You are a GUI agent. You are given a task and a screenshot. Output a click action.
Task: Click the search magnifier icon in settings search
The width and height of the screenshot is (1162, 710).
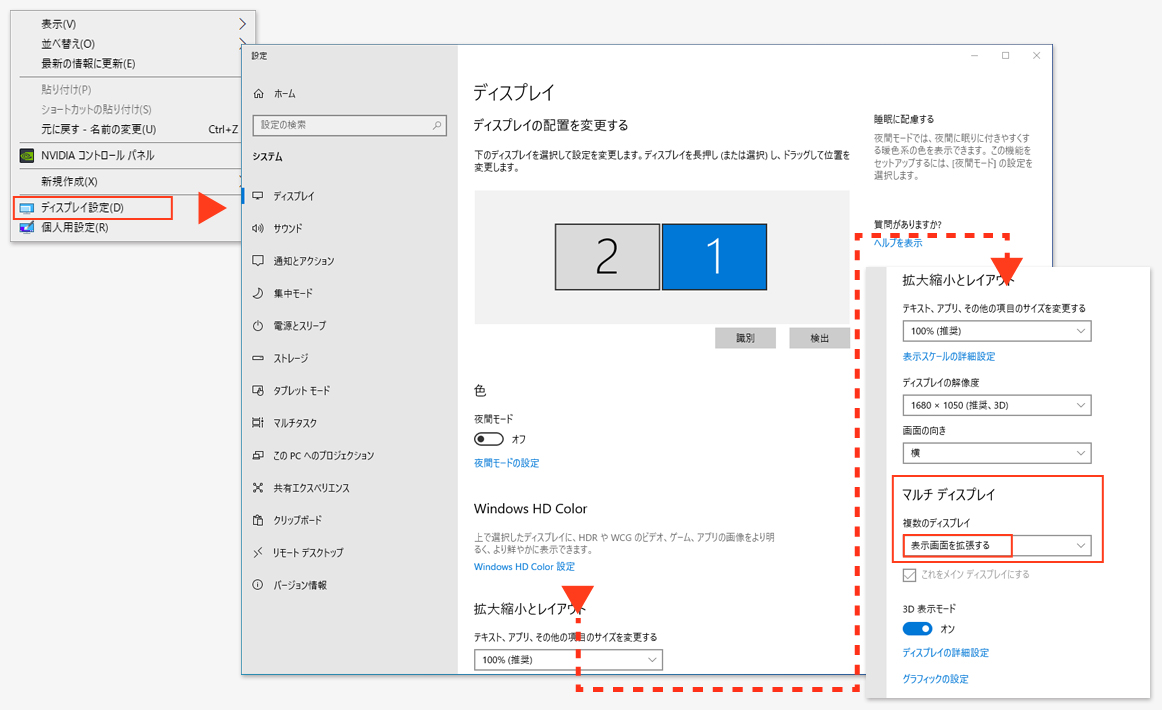[x=437, y=125]
